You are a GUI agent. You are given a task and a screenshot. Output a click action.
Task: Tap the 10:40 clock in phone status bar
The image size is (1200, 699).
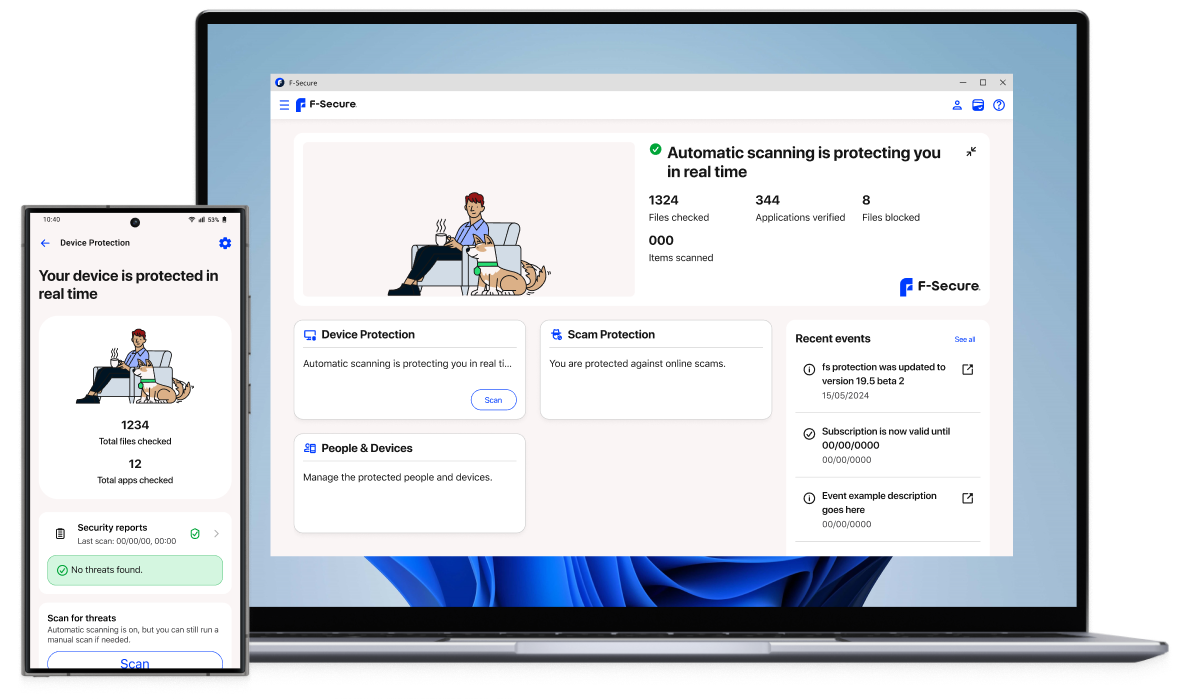(x=52, y=219)
